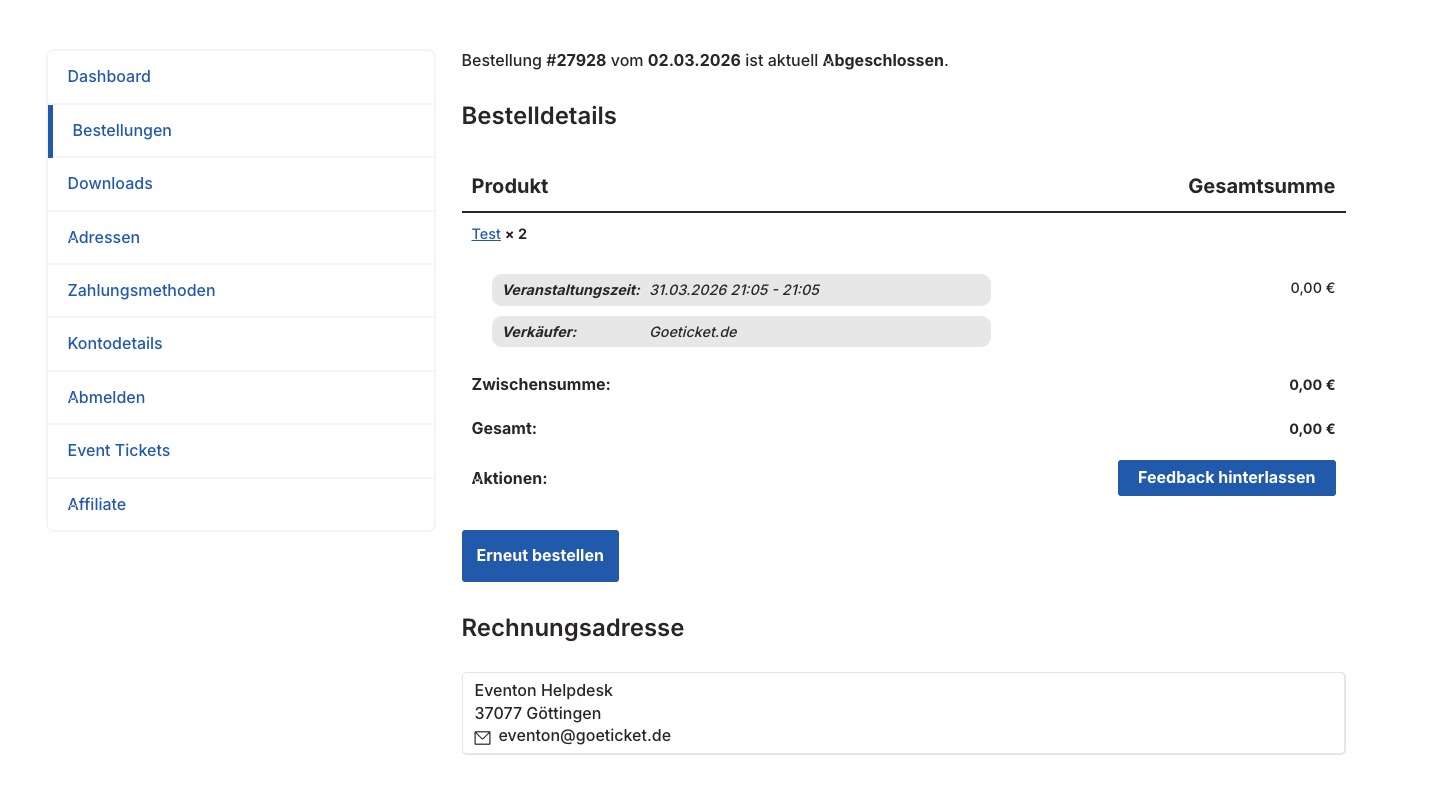The height and width of the screenshot is (809, 1436).
Task: View Zahlungsmethoden in the sidebar
Action: point(141,291)
